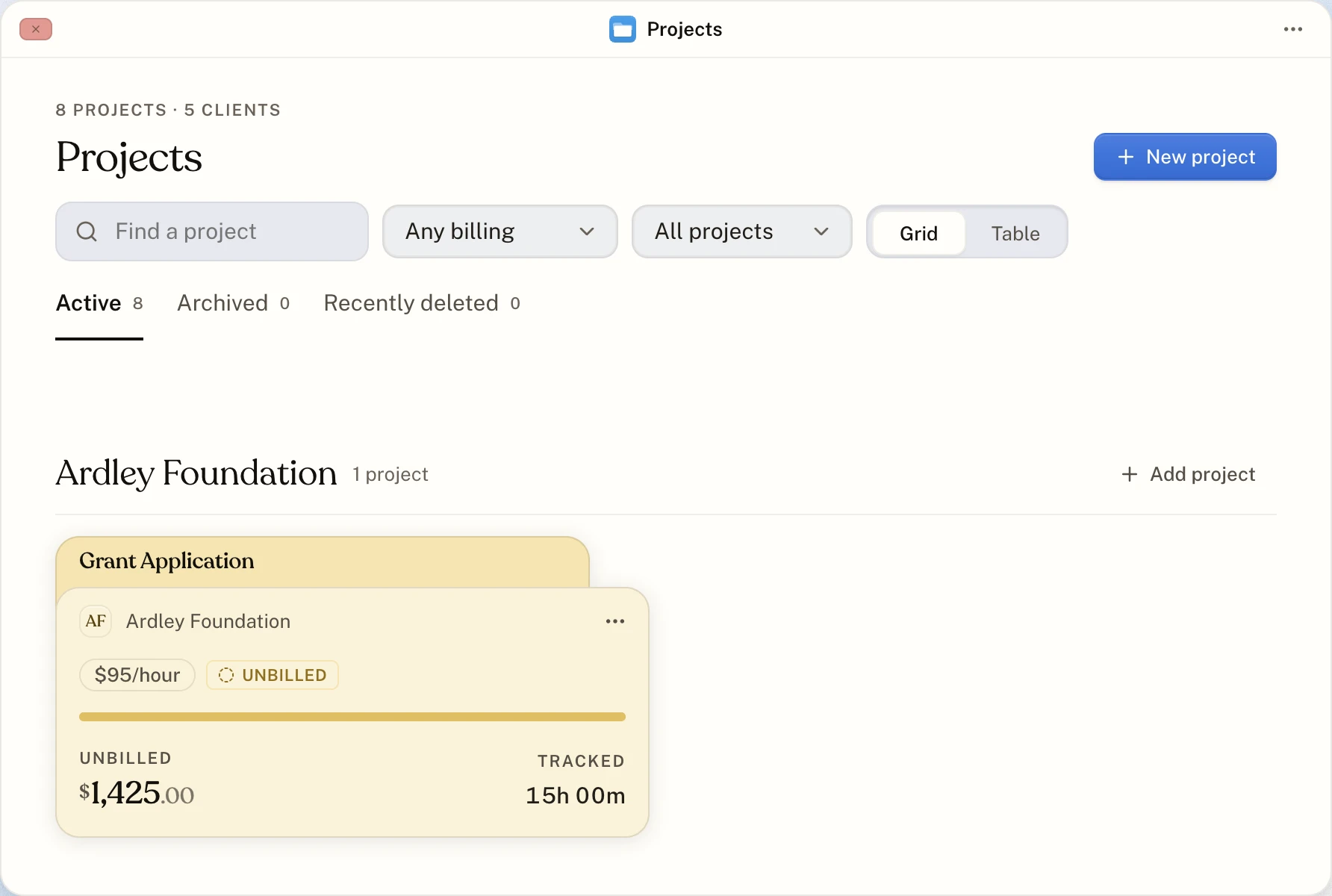The height and width of the screenshot is (896, 1332).
Task: Open the Any billing dropdown
Action: [x=500, y=231]
